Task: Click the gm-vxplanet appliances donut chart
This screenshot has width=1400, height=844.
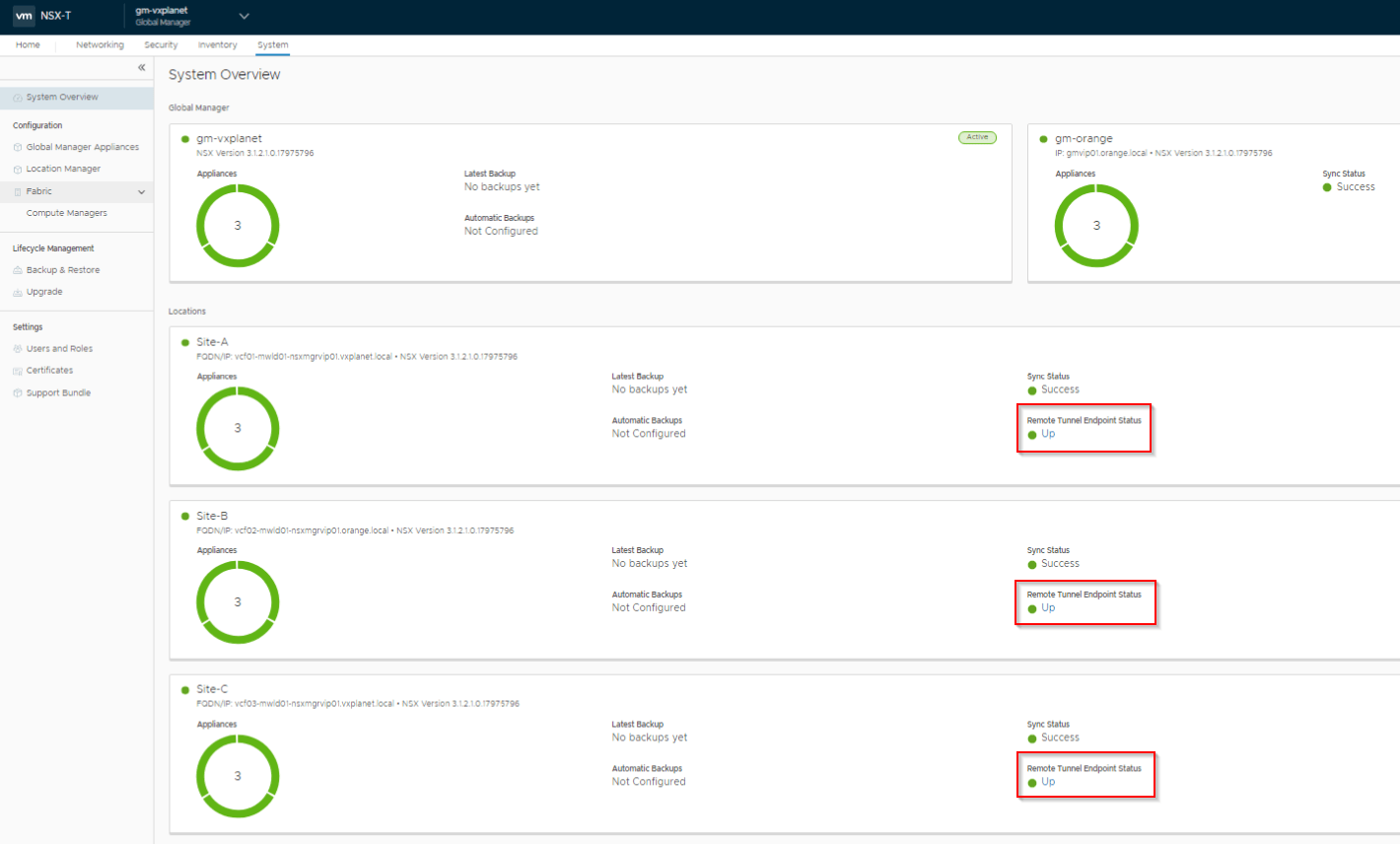Action: [238, 225]
